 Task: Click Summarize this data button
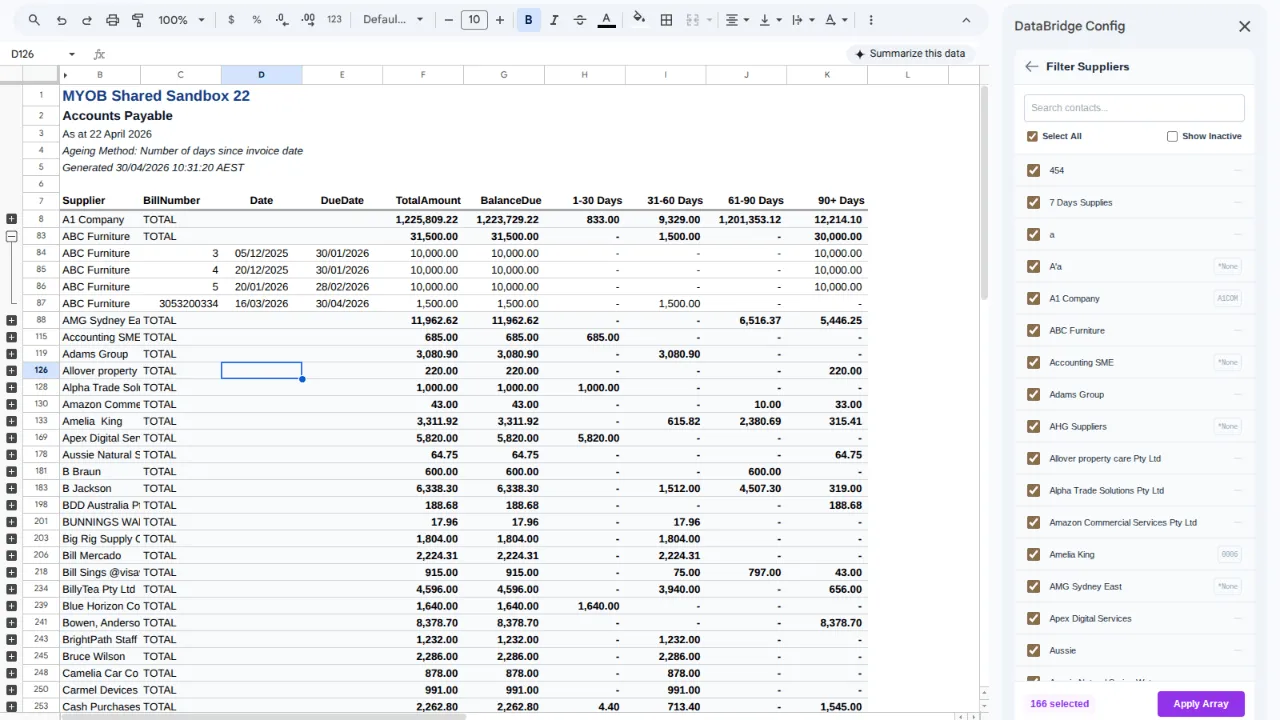pyautogui.click(x=910, y=54)
